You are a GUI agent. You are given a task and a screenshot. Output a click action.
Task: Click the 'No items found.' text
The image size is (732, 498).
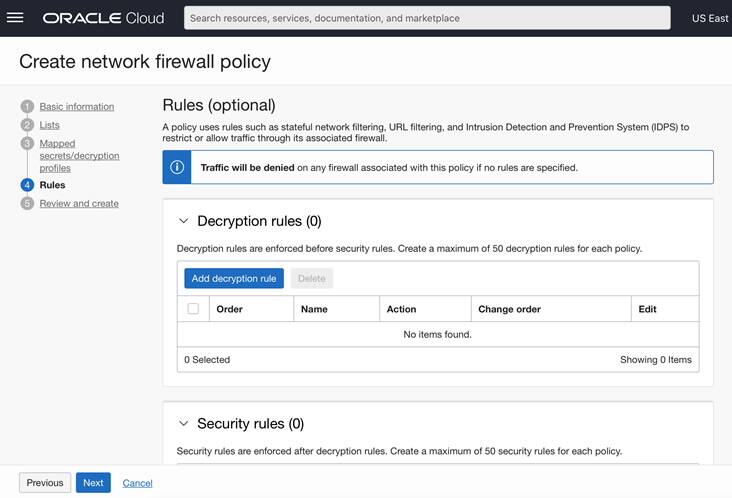pos(437,334)
